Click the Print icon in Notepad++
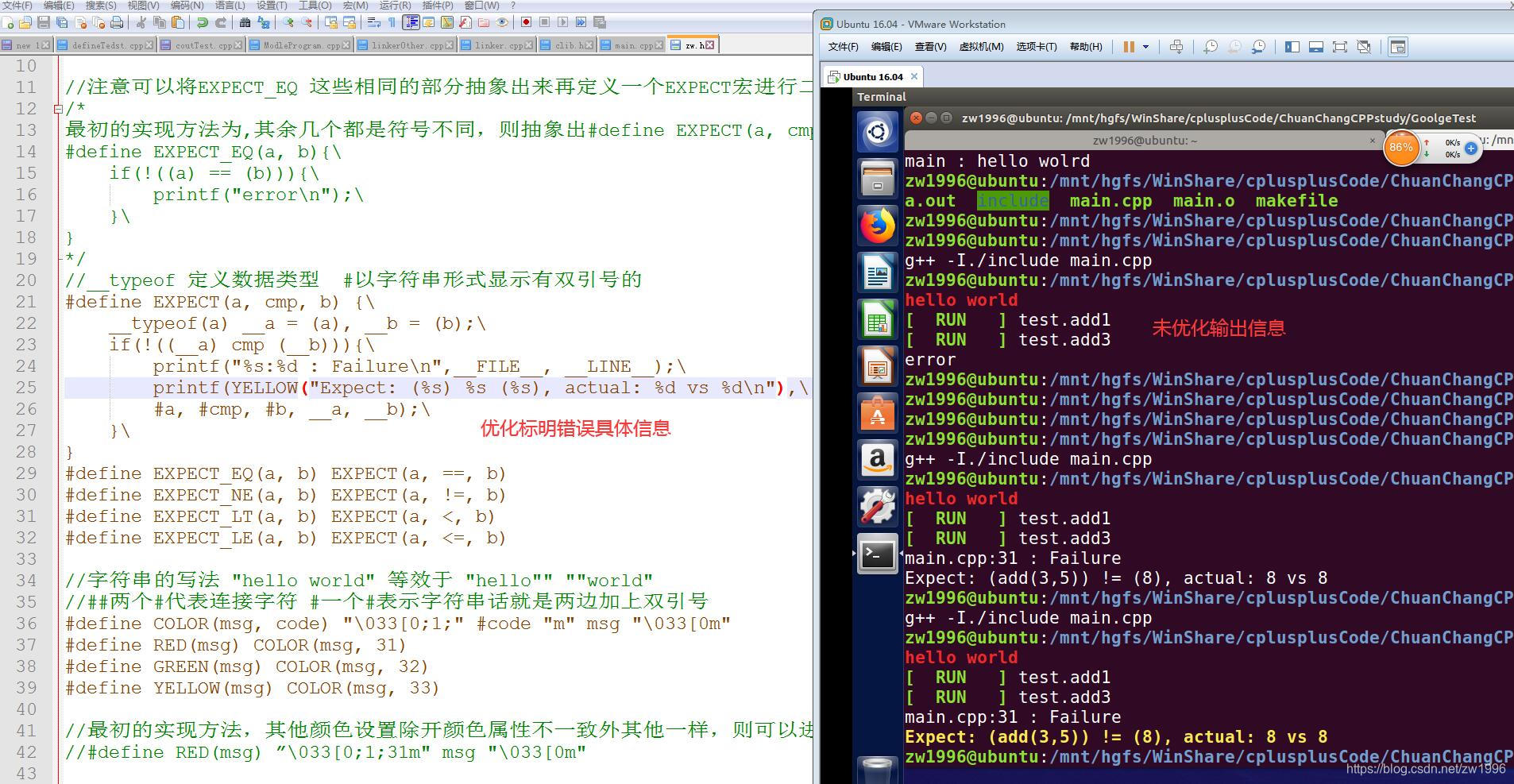The image size is (1514, 784). [x=117, y=22]
